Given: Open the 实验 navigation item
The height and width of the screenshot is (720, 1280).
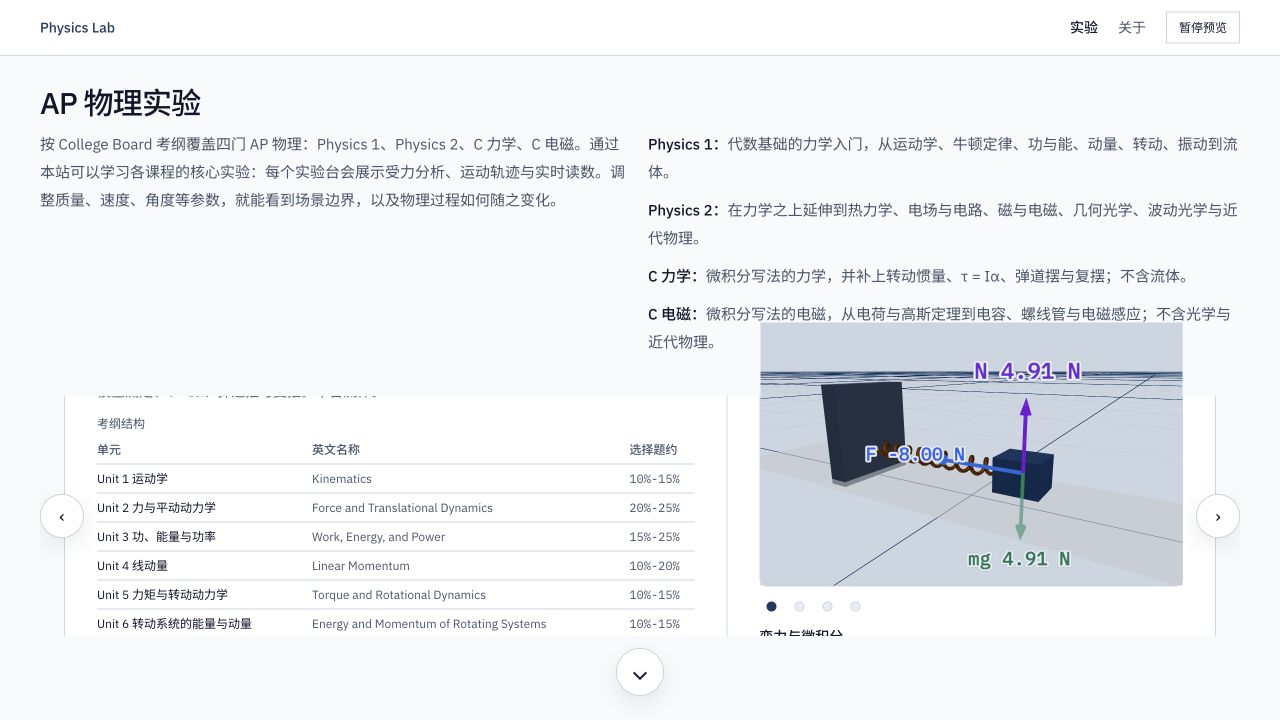Looking at the screenshot, I should 1084,28.
